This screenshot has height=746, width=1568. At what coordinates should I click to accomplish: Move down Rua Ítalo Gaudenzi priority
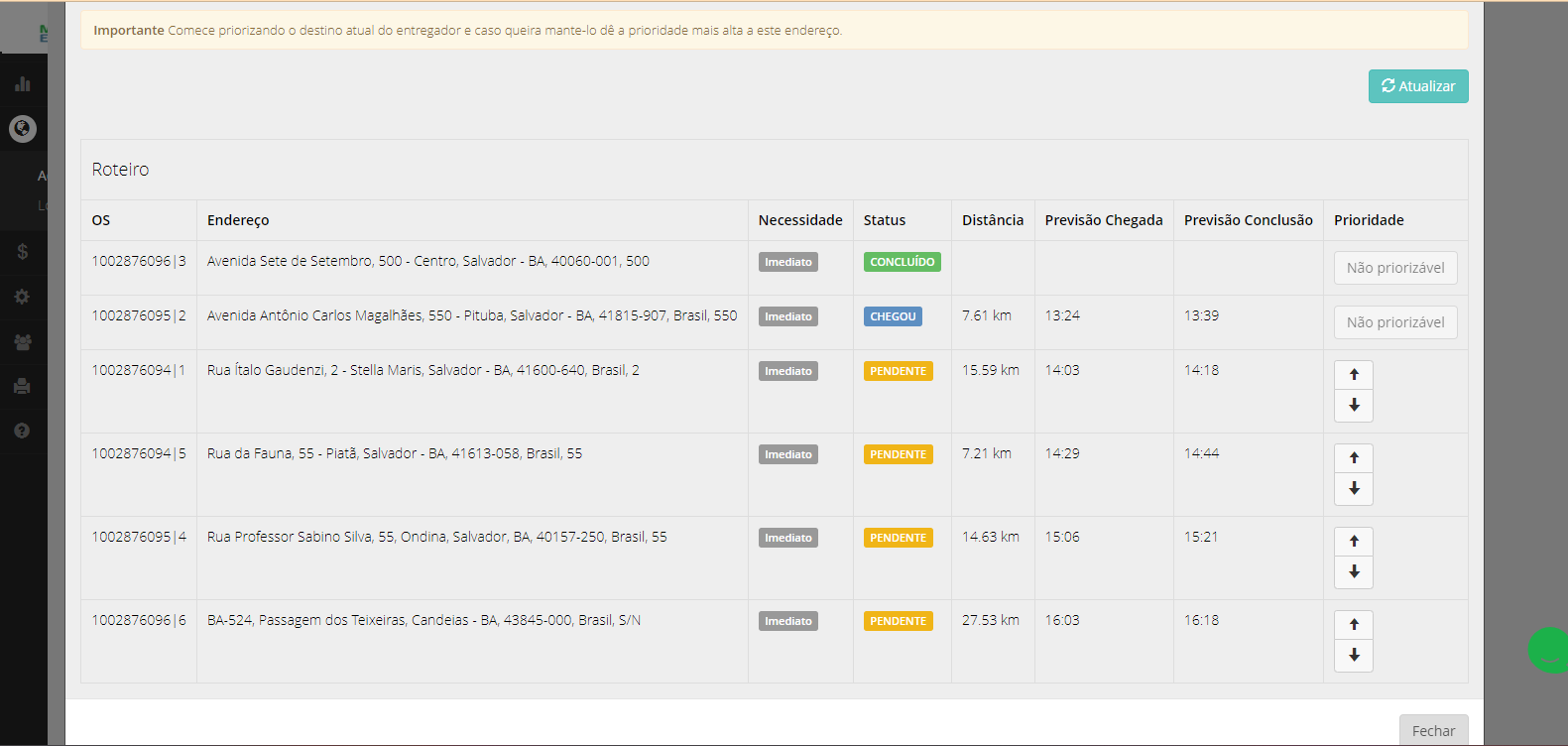tap(1354, 406)
